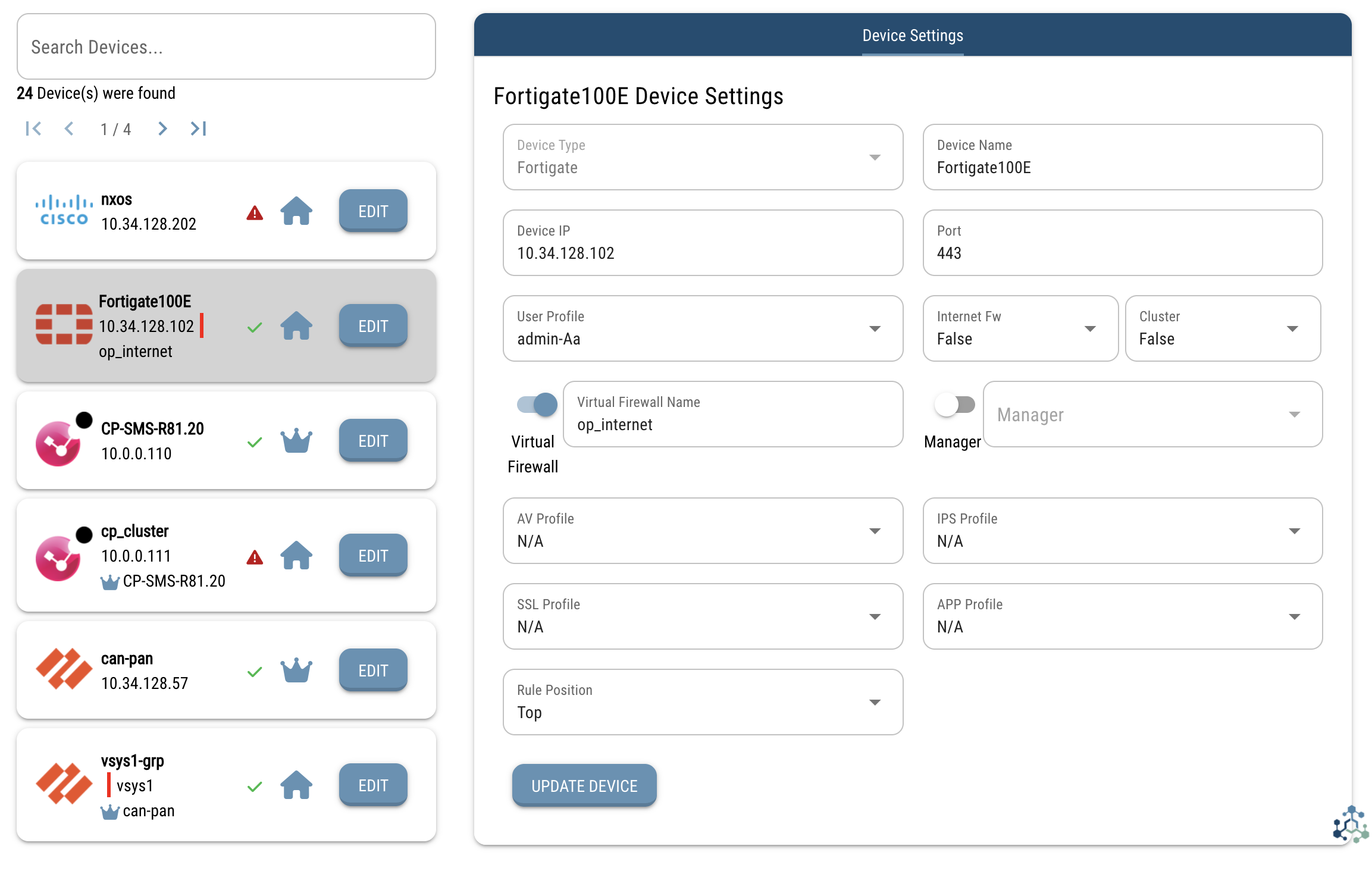Expand the Internet Fw dropdown
This screenshot has width=1372, height=871.
pos(1020,328)
